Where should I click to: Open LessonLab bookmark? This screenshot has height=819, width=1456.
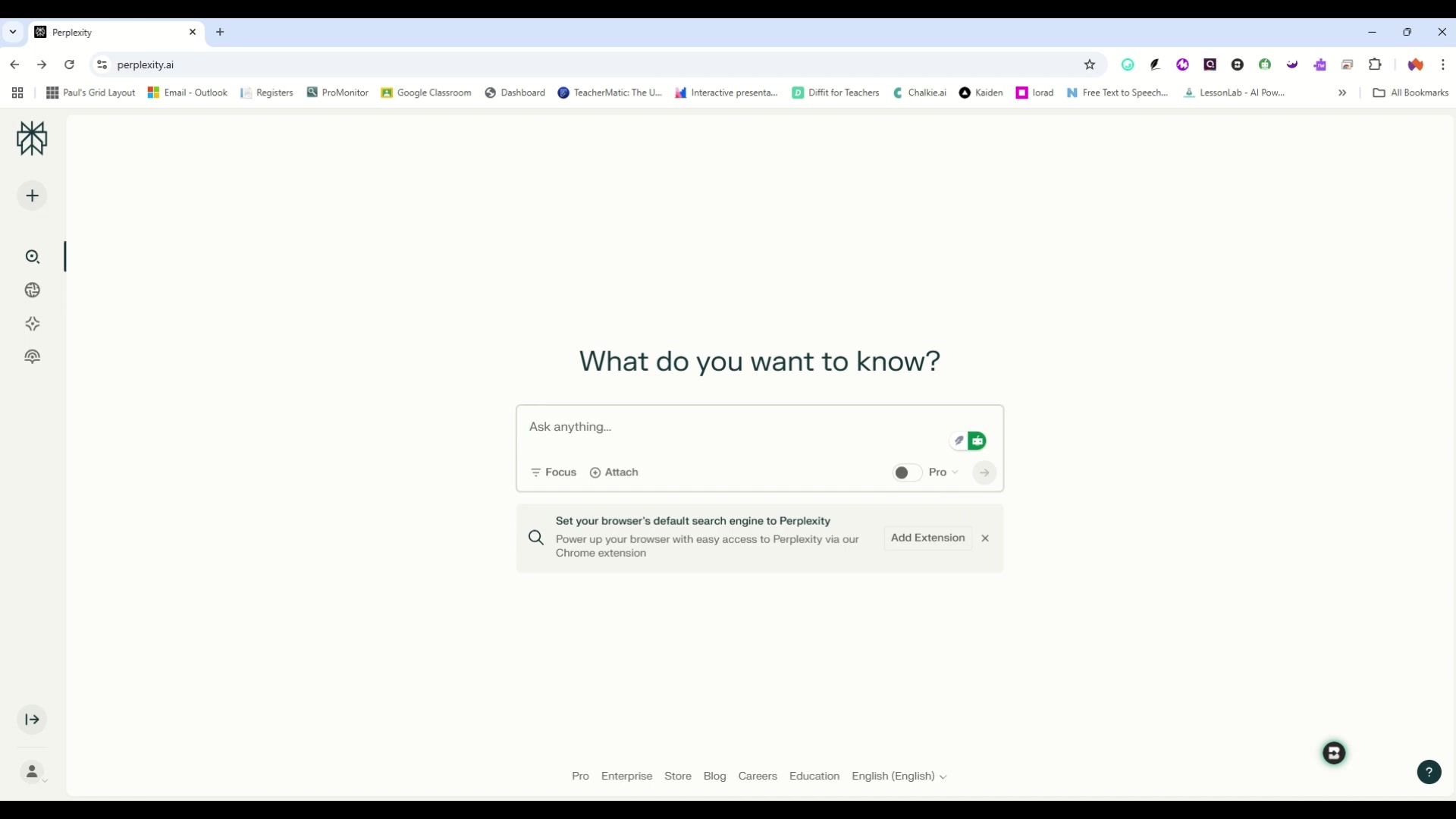1234,93
